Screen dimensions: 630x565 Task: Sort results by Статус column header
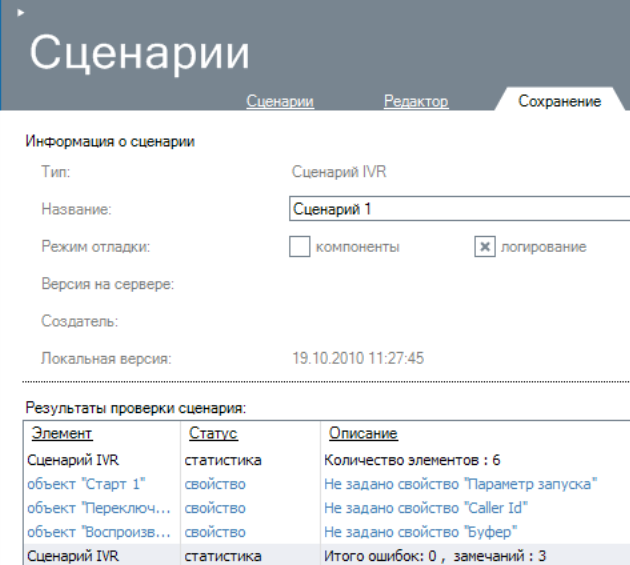pyautogui.click(x=213, y=433)
